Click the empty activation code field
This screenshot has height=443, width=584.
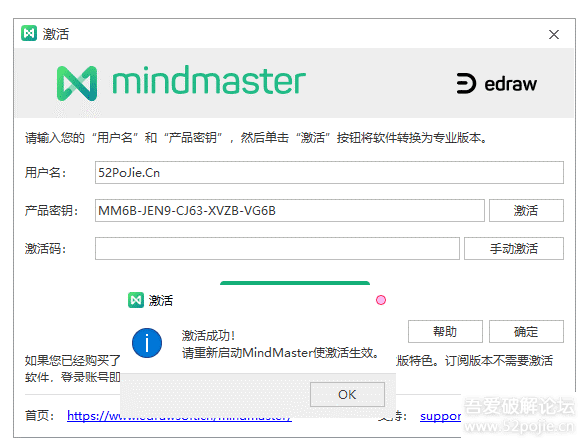[x=277, y=249]
